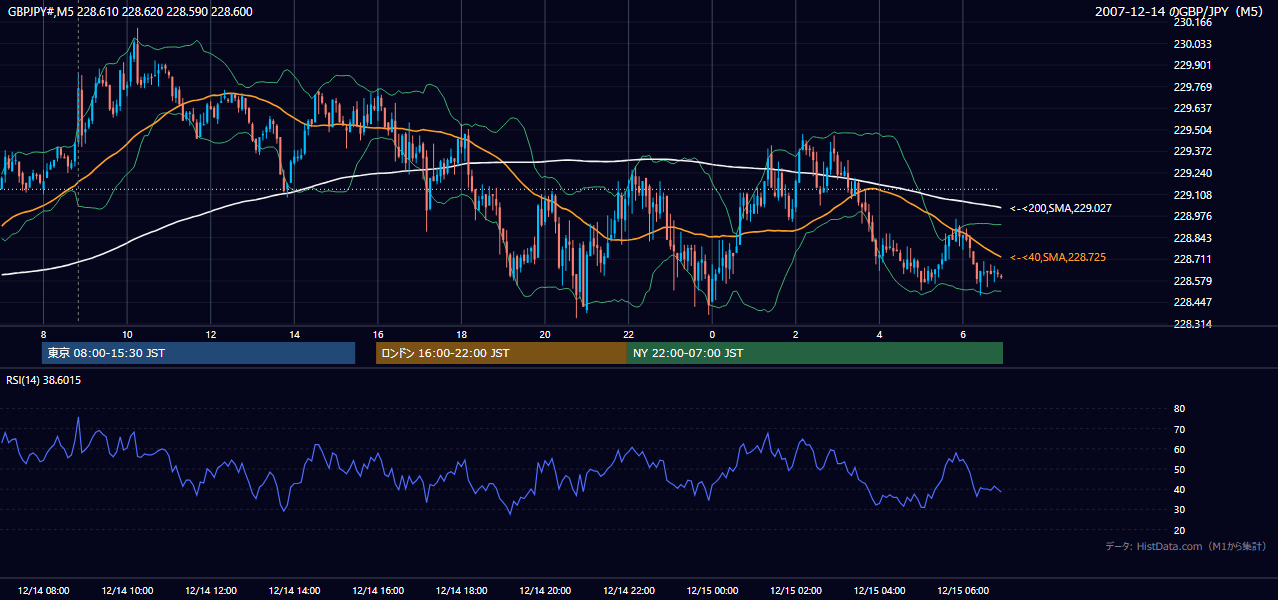
Task: Click hour tick 8 under price chart
Action: point(44,333)
